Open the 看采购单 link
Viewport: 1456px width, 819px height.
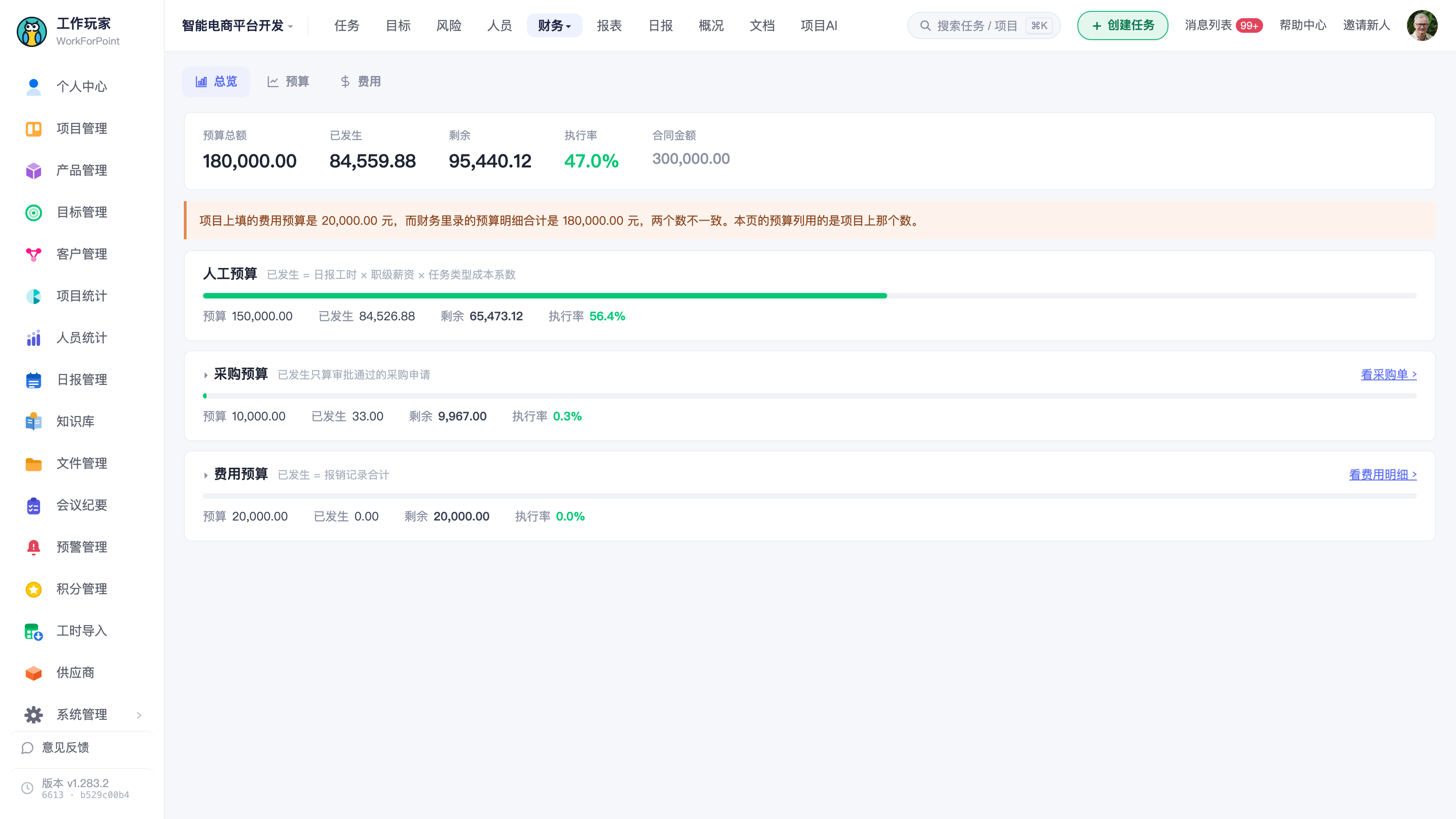[1389, 374]
